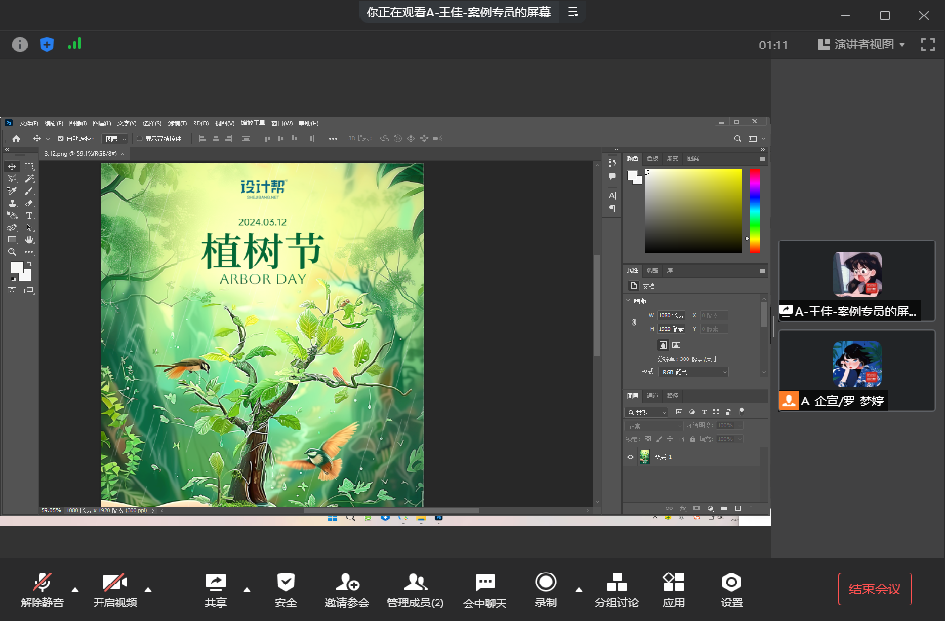Select participant thumbnail A 企宣/罗 梦婷
The height and width of the screenshot is (622, 946).
tap(857, 370)
